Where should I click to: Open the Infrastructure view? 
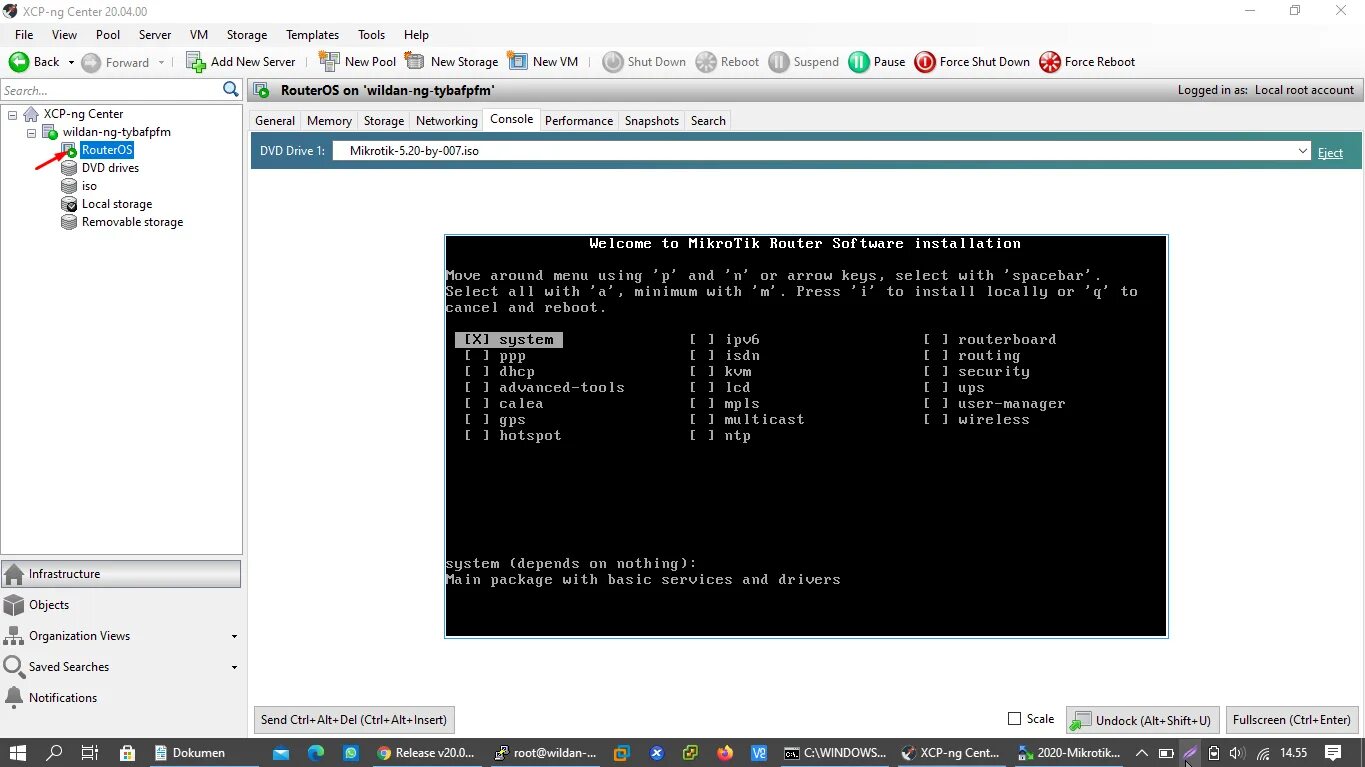pyautogui.click(x=121, y=574)
